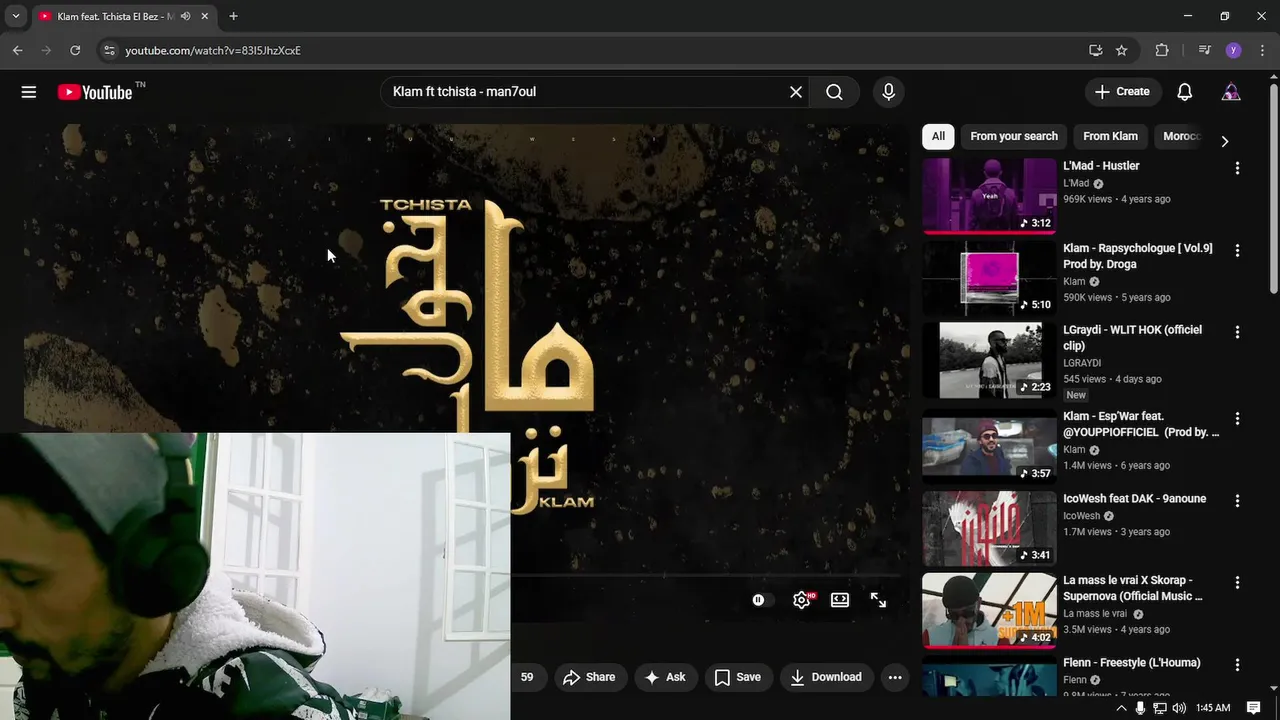The height and width of the screenshot is (720, 1280).
Task: Show hidden system tray icons
Action: click(1121, 708)
